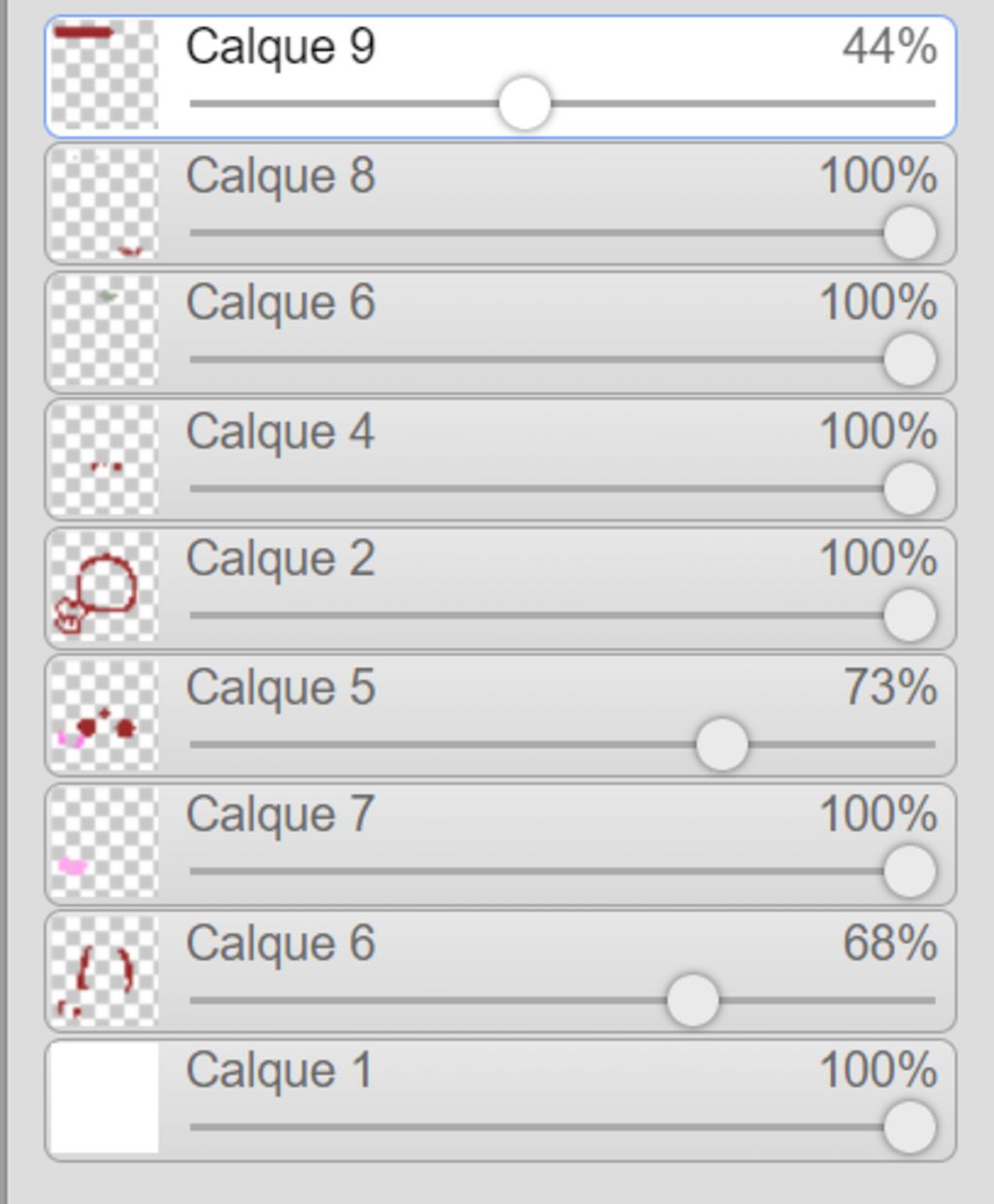Click the 68% opacity slider handle
Screen dimensions: 994x1204
point(693,1000)
